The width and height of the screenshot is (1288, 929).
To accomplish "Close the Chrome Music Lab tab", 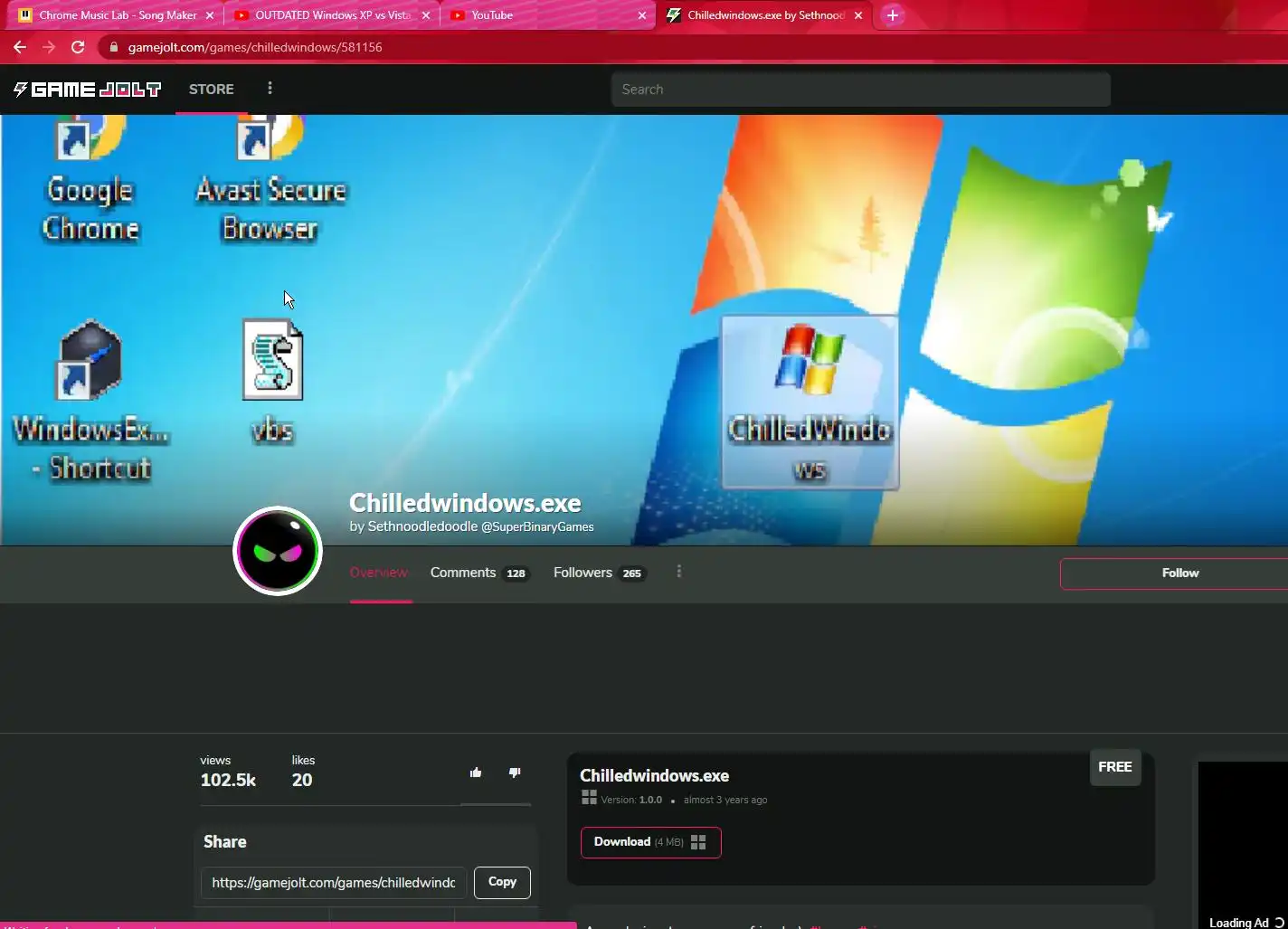I will coord(210,15).
